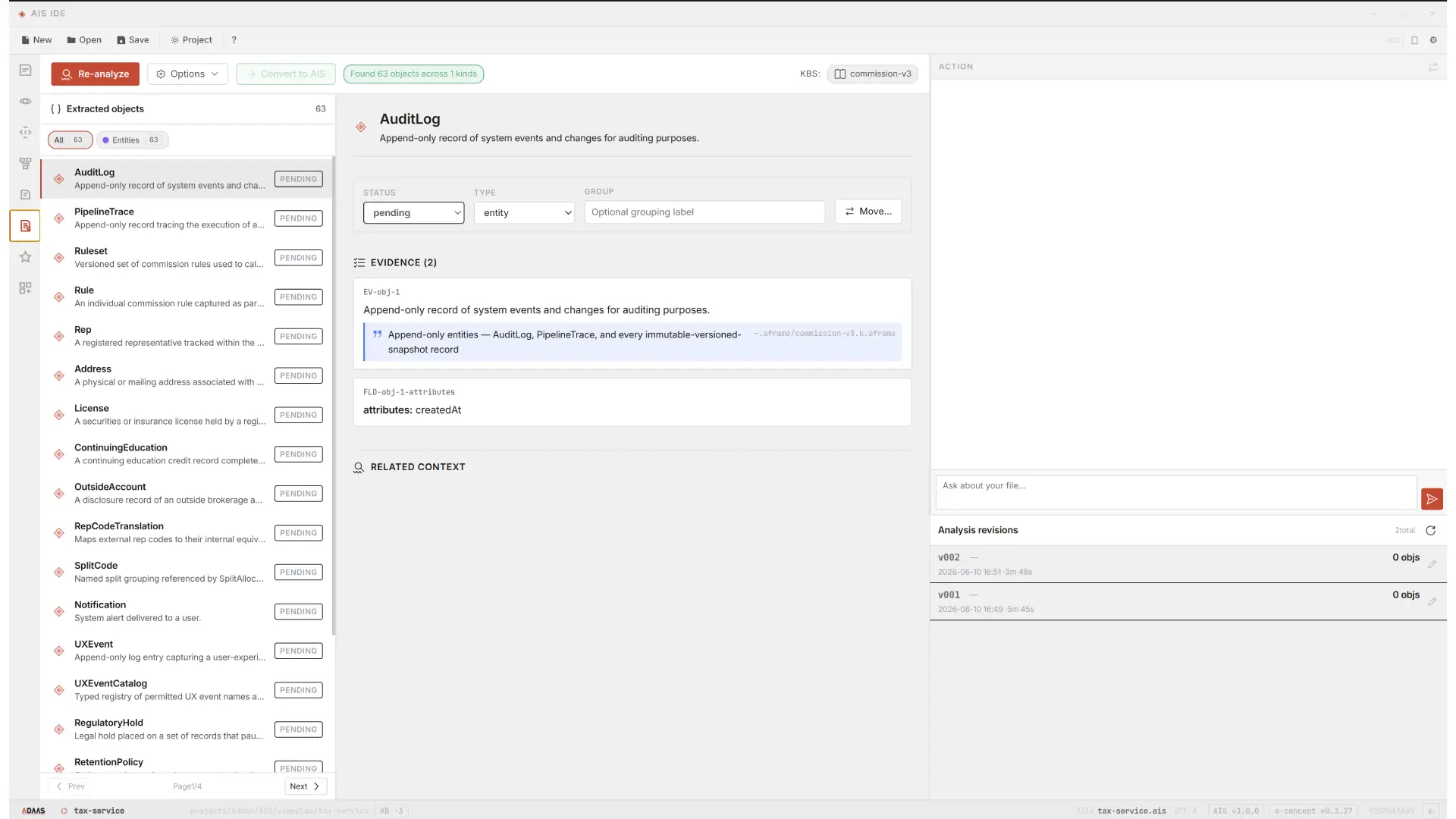This screenshot has height=819, width=1456.
Task: Open the notes page sidebar icon
Action: [x=25, y=194]
